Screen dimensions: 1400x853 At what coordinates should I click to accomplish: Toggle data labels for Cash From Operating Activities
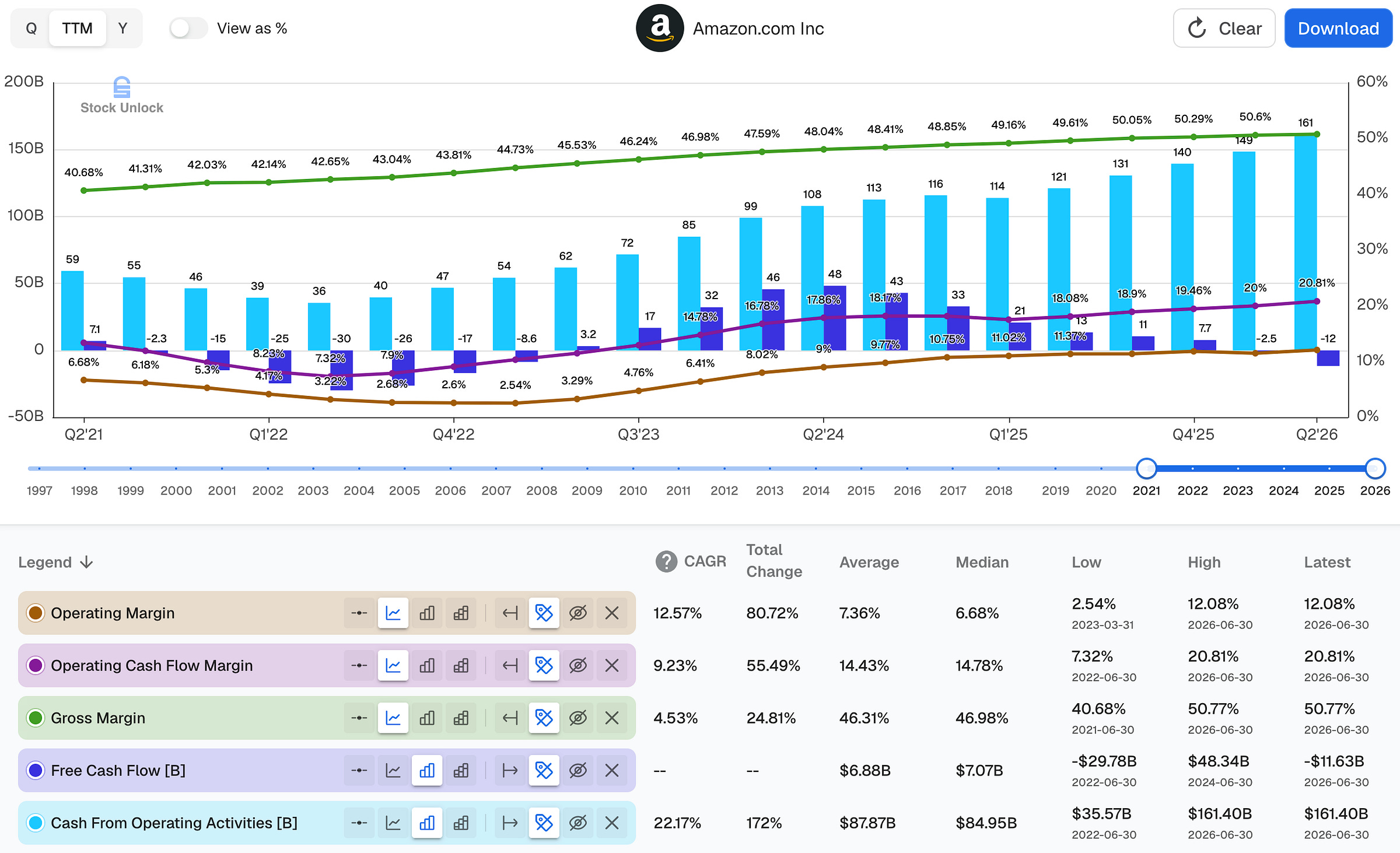(544, 823)
